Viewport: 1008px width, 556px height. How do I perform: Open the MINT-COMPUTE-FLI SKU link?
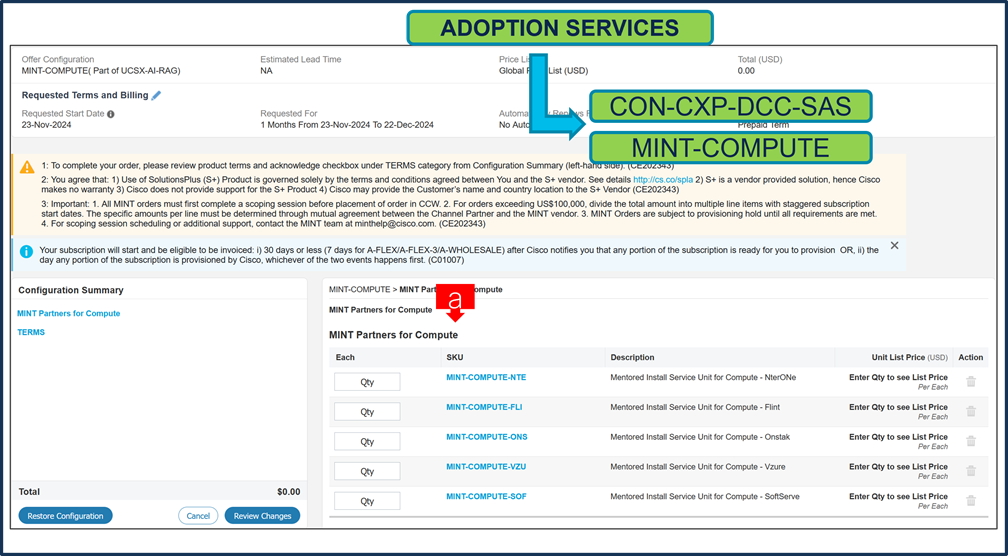click(x=484, y=407)
